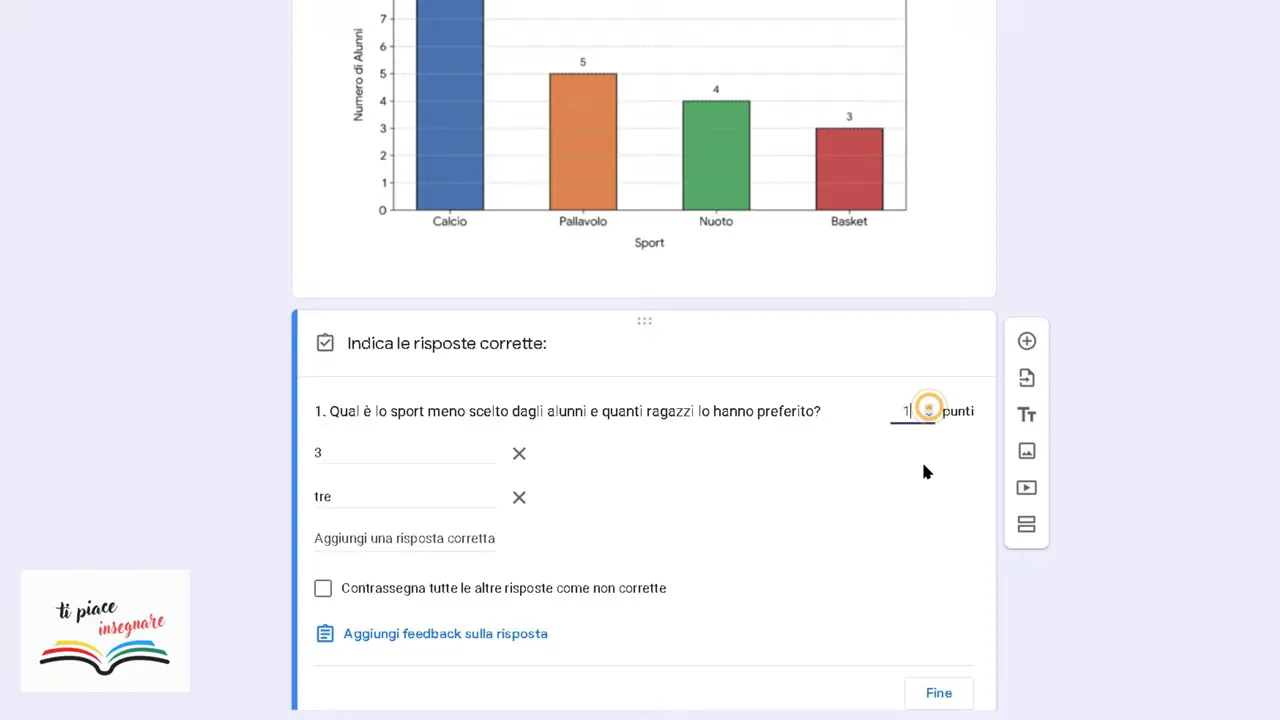
Task: Click the Add image icon
Action: 1026,451
